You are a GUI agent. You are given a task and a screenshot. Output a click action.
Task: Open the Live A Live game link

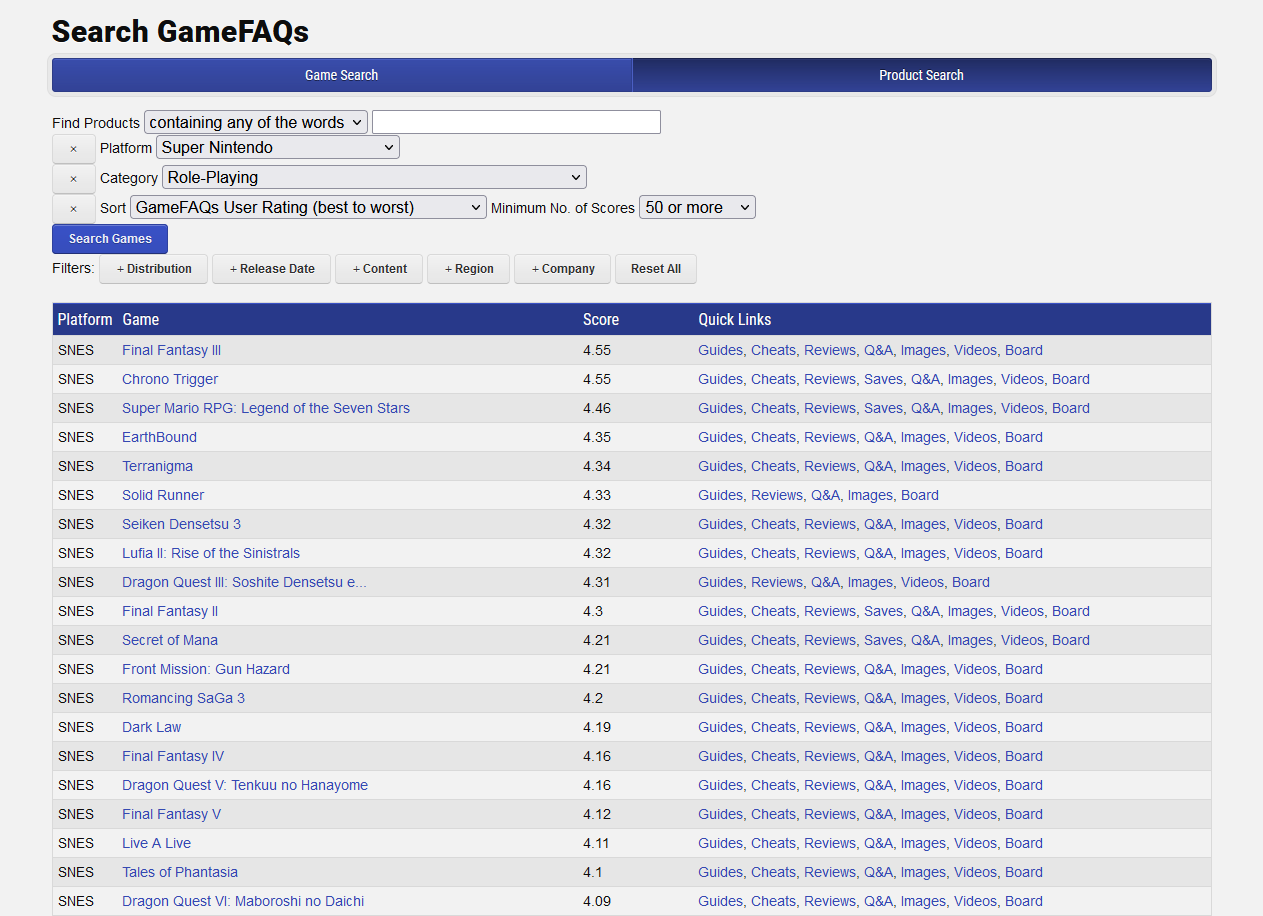tap(156, 843)
